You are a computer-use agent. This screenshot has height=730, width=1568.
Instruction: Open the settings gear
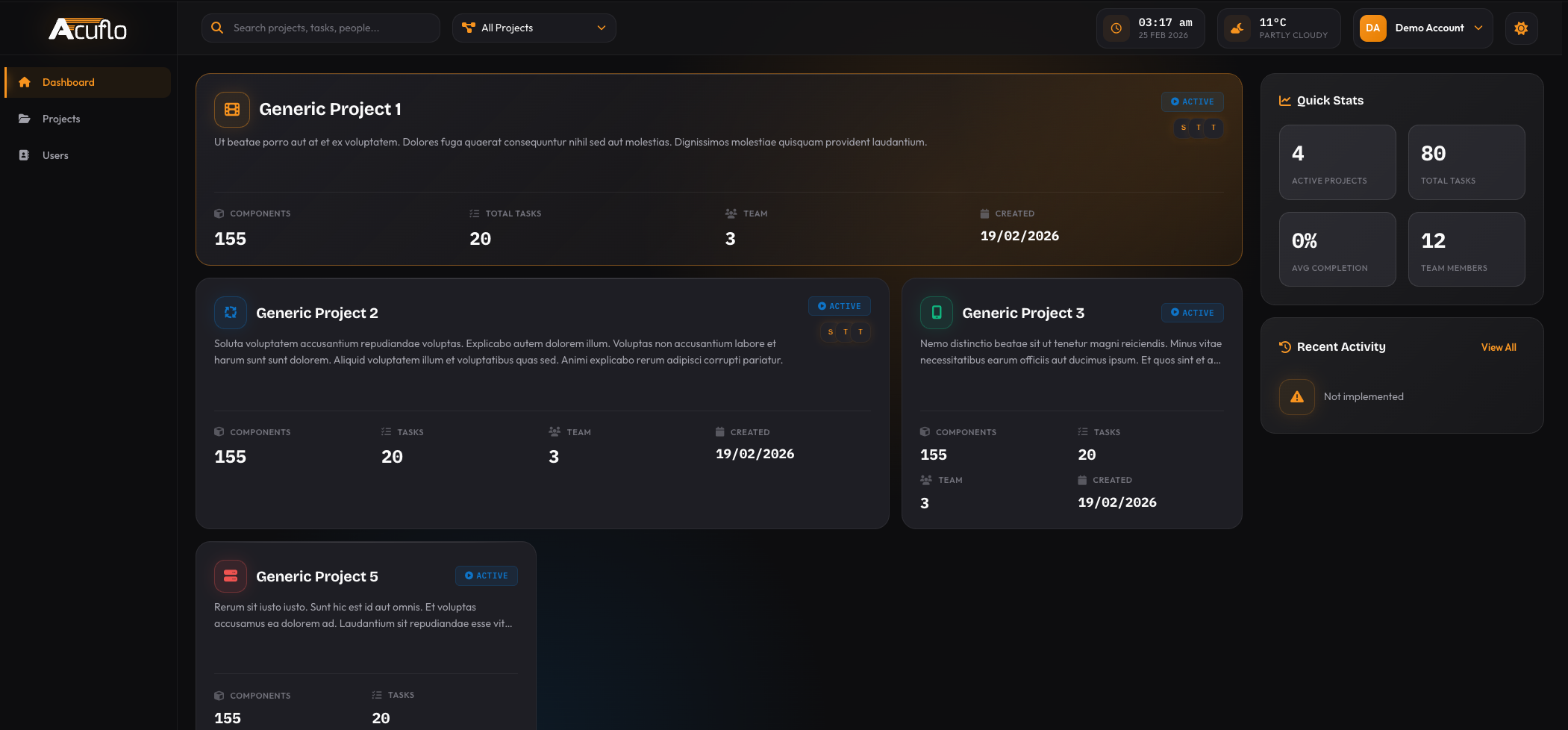point(1521,28)
